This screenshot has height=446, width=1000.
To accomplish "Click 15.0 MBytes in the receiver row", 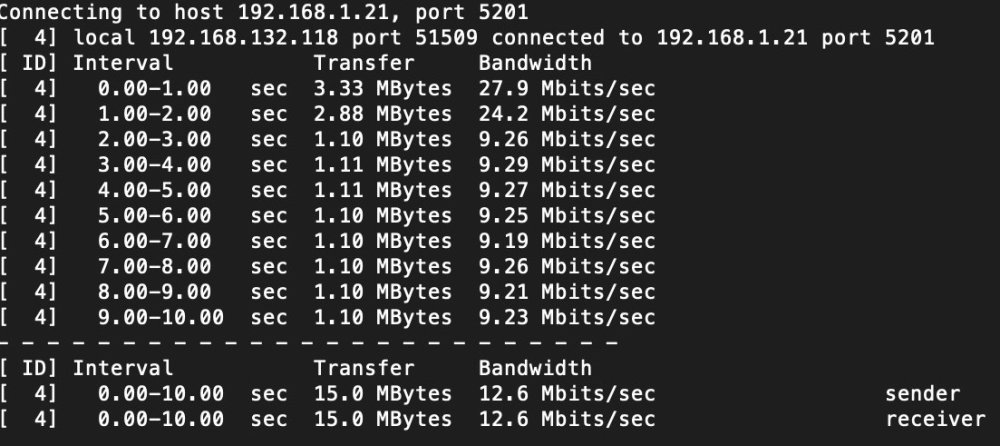I will coord(383,419).
